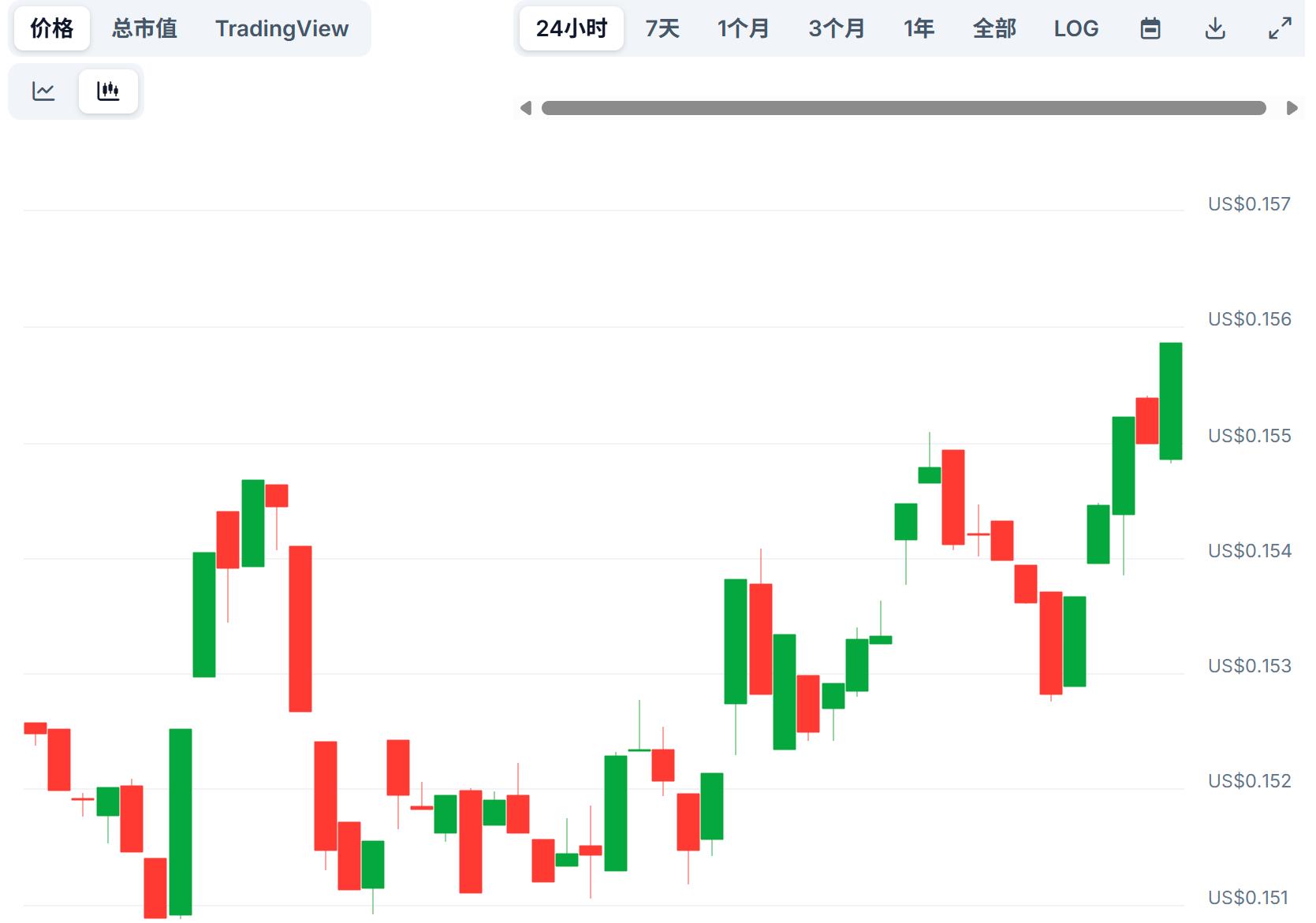Switch to the 总市值 tab
This screenshot has width=1316, height=923.
(x=144, y=28)
